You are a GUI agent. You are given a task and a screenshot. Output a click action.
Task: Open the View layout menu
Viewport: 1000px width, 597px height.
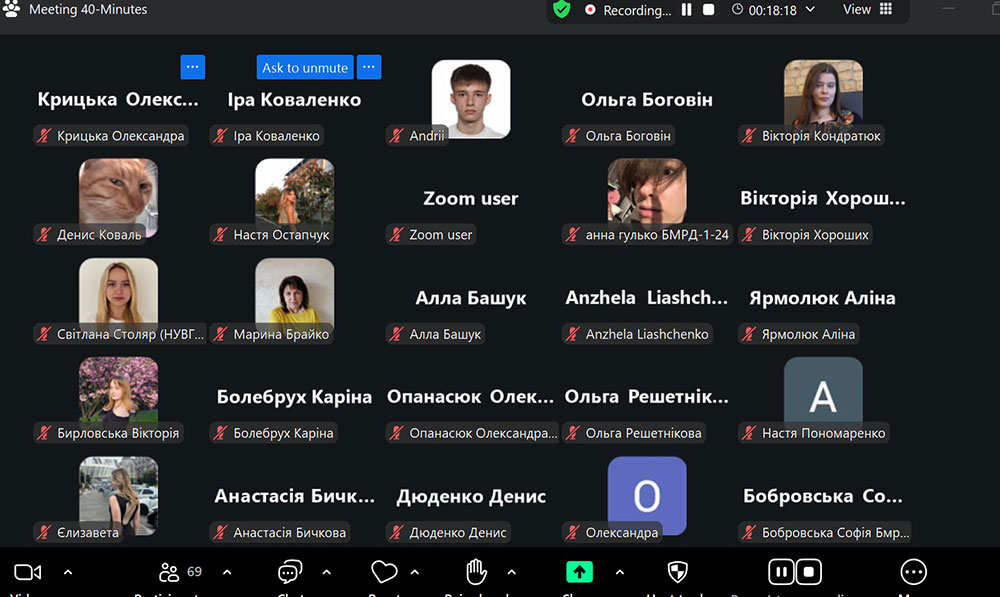point(868,10)
